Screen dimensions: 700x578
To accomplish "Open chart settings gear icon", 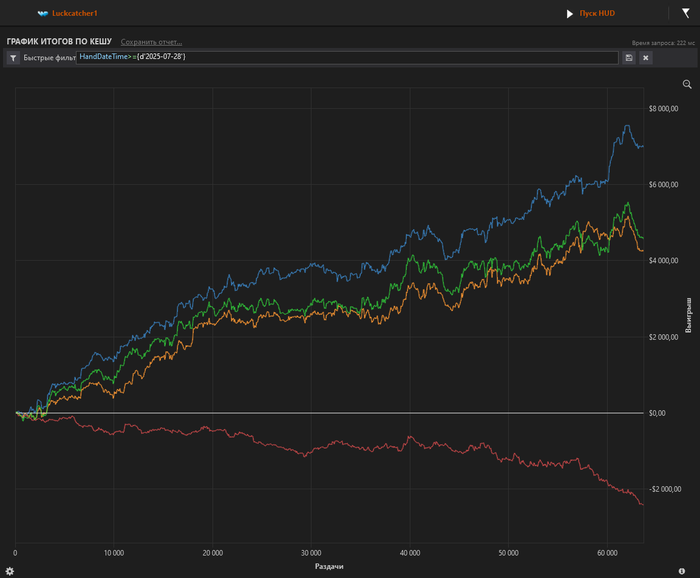I will coord(9,571).
